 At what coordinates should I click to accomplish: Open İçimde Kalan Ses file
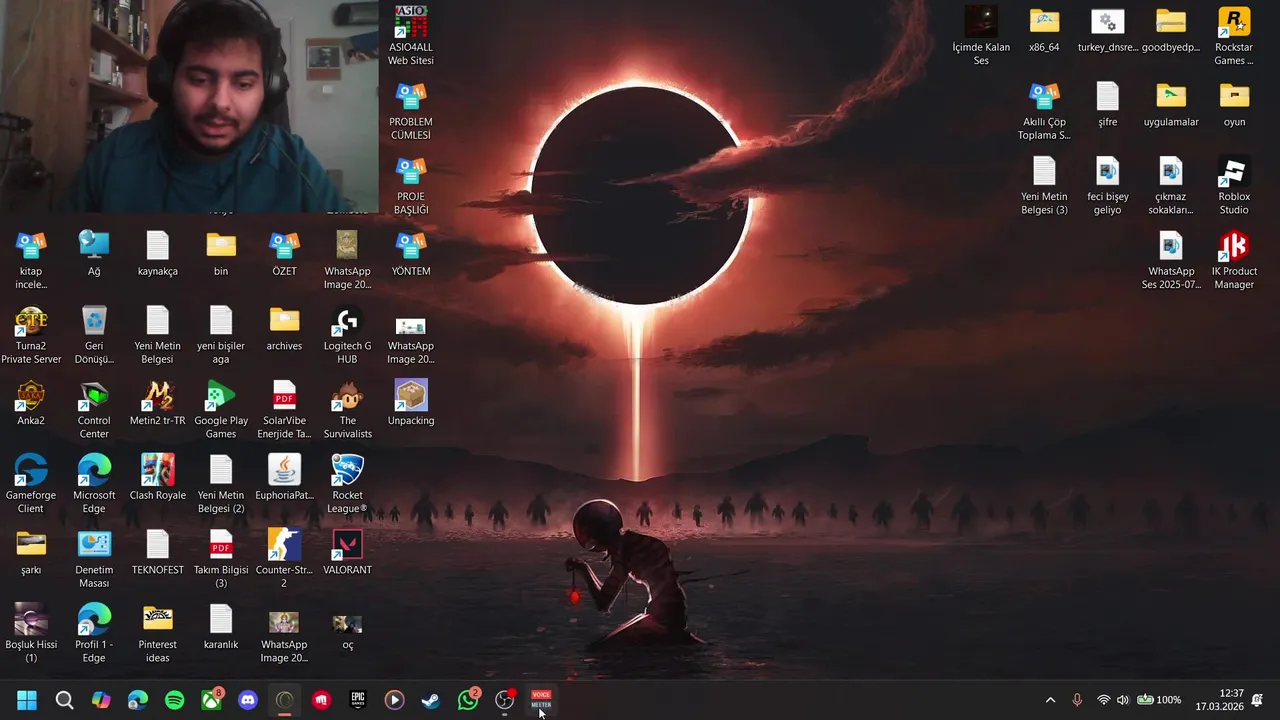[981, 35]
